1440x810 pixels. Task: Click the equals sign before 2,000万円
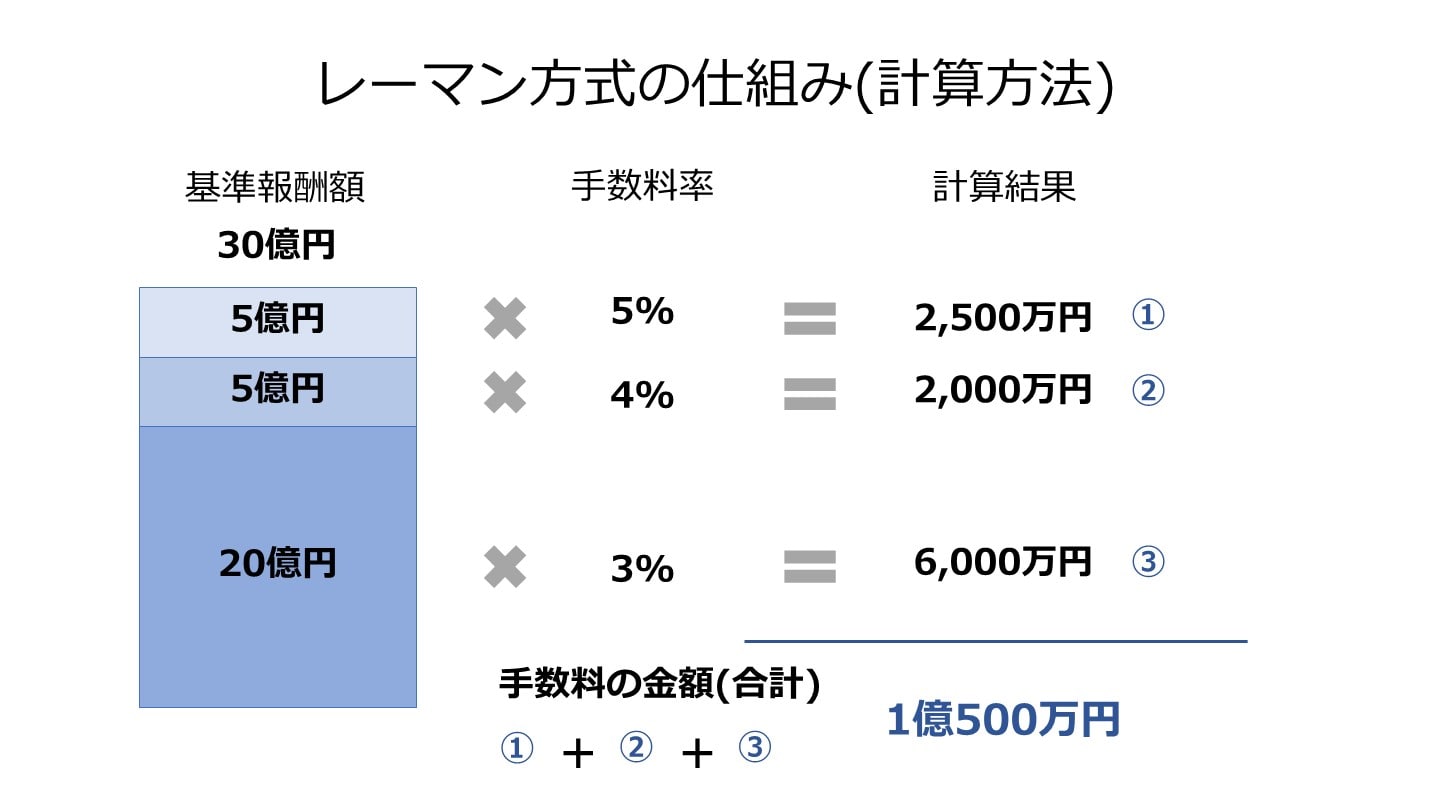pyautogui.click(x=809, y=393)
